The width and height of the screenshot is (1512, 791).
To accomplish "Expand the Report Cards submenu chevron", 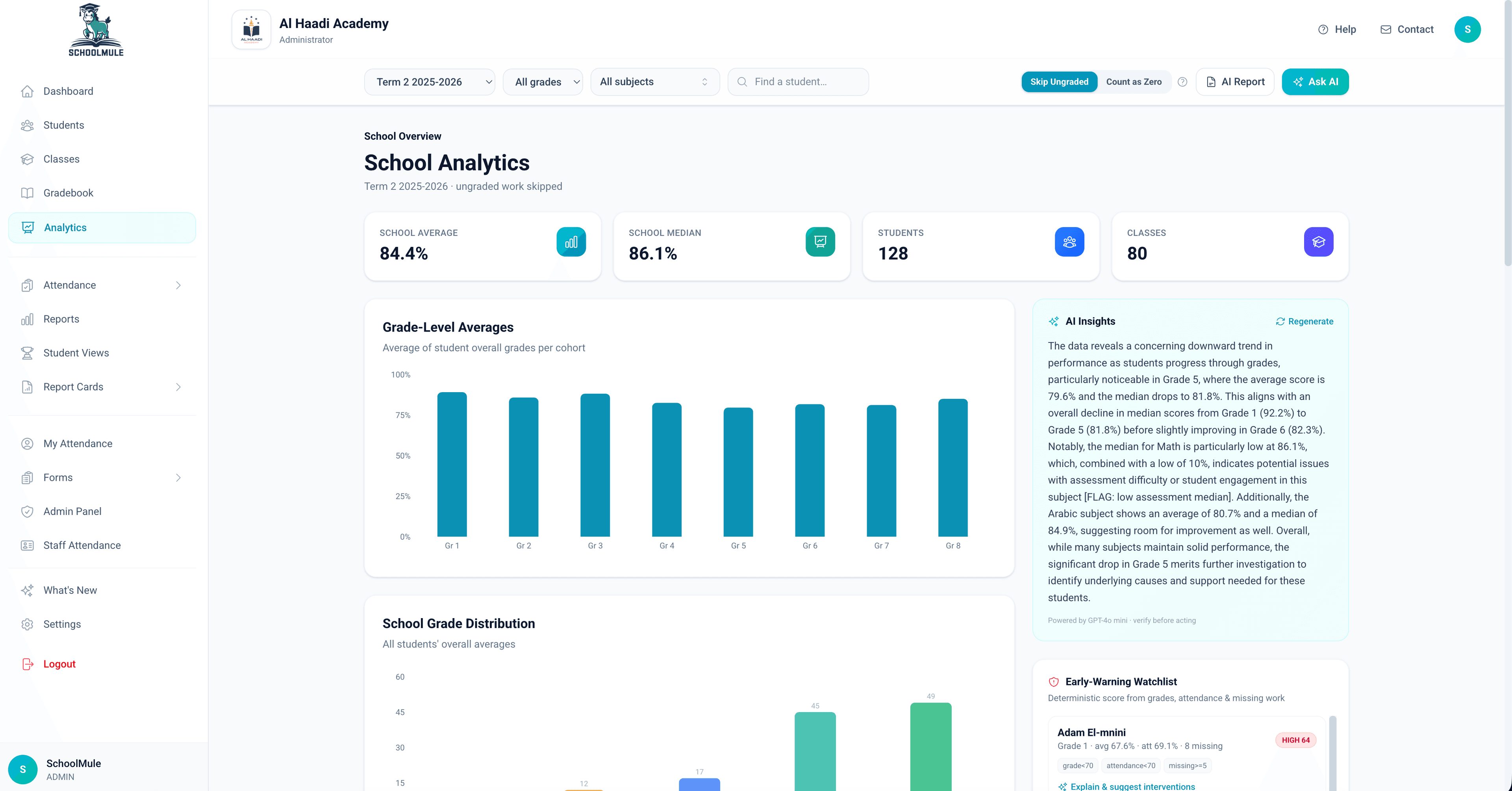I will pos(178,387).
